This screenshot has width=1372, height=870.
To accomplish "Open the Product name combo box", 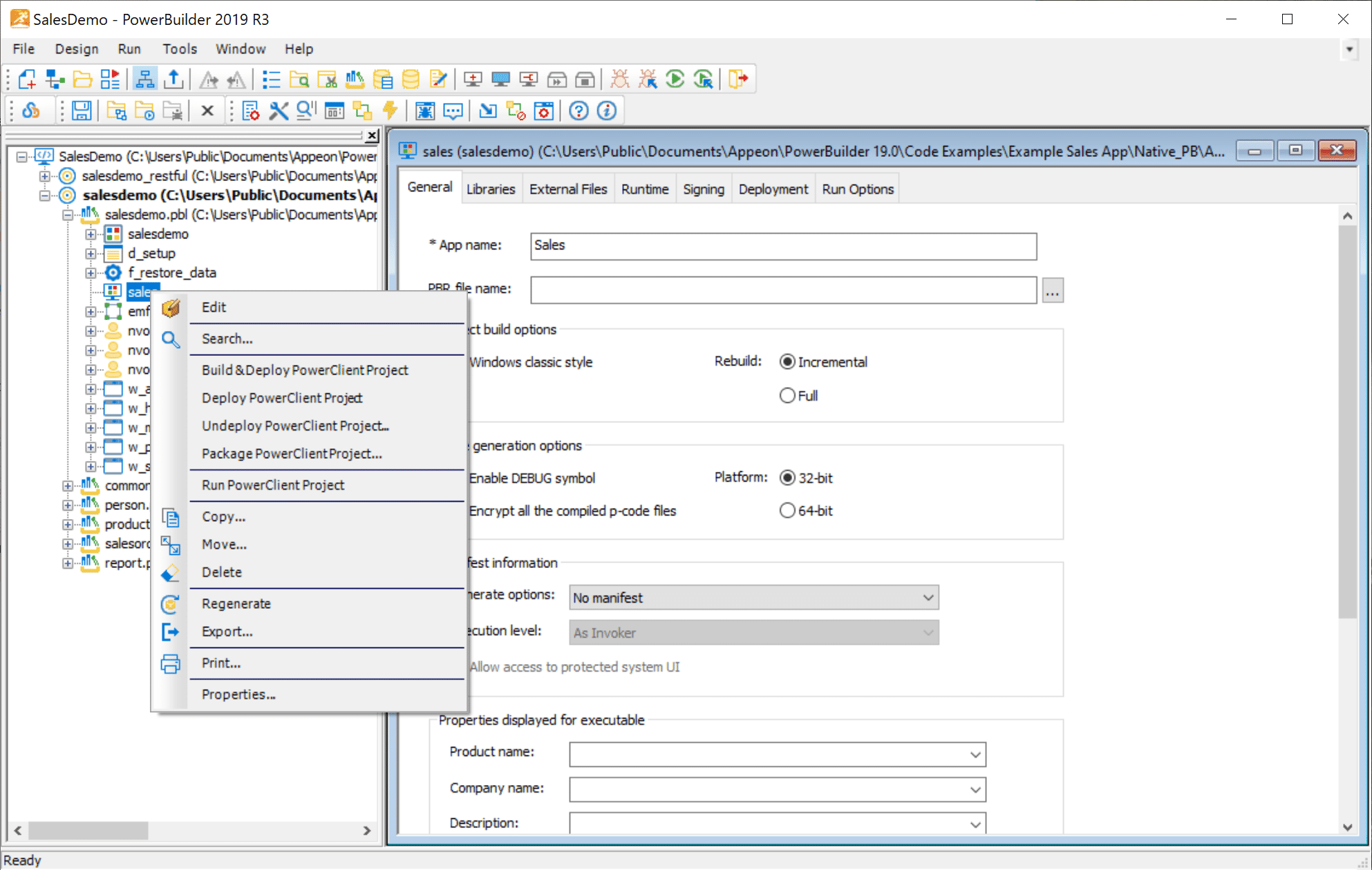I will point(777,754).
